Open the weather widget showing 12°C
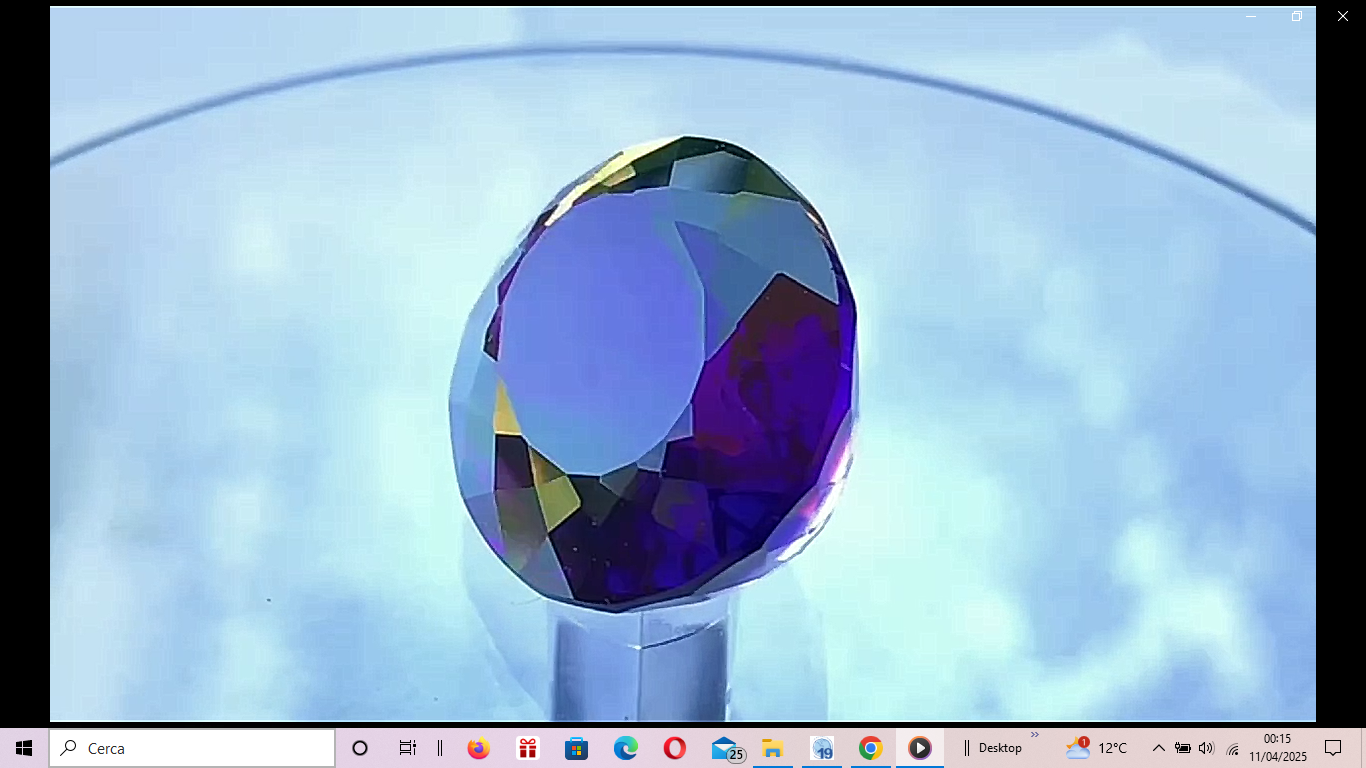Image resolution: width=1366 pixels, height=768 pixels. [1097, 748]
